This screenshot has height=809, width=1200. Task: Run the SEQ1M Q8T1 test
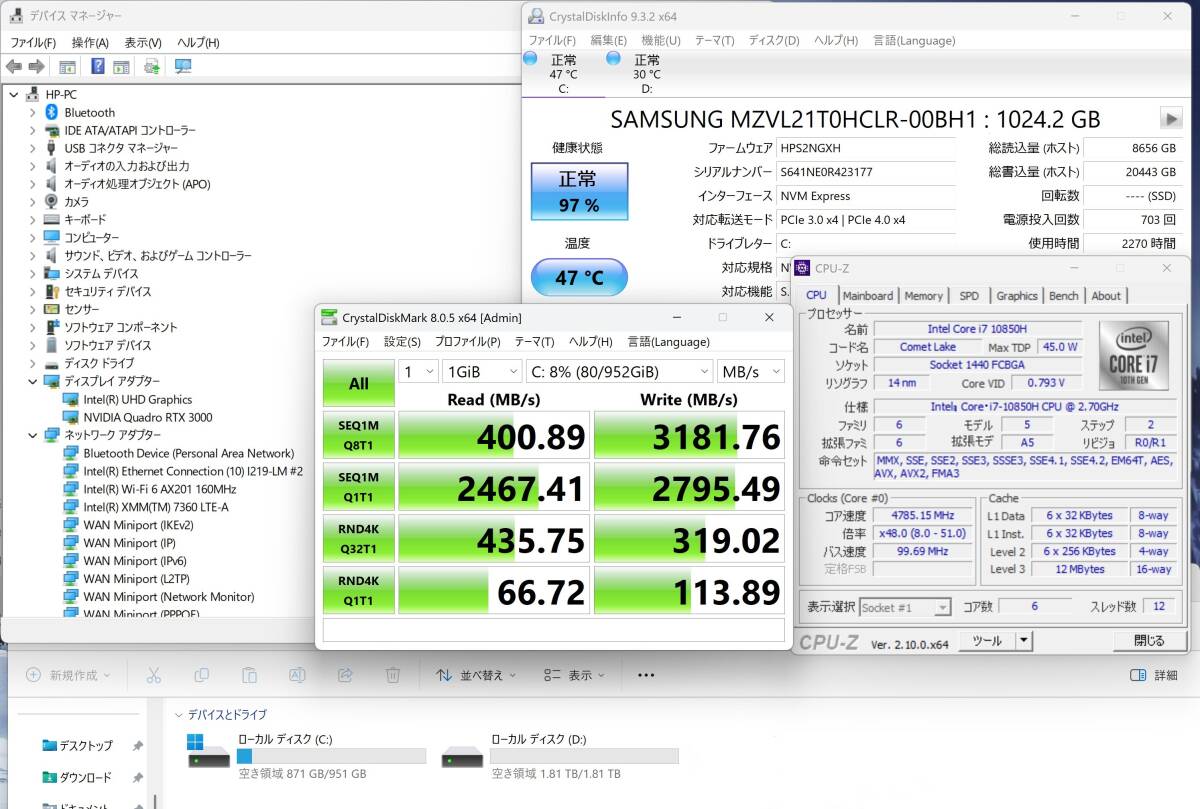point(358,435)
